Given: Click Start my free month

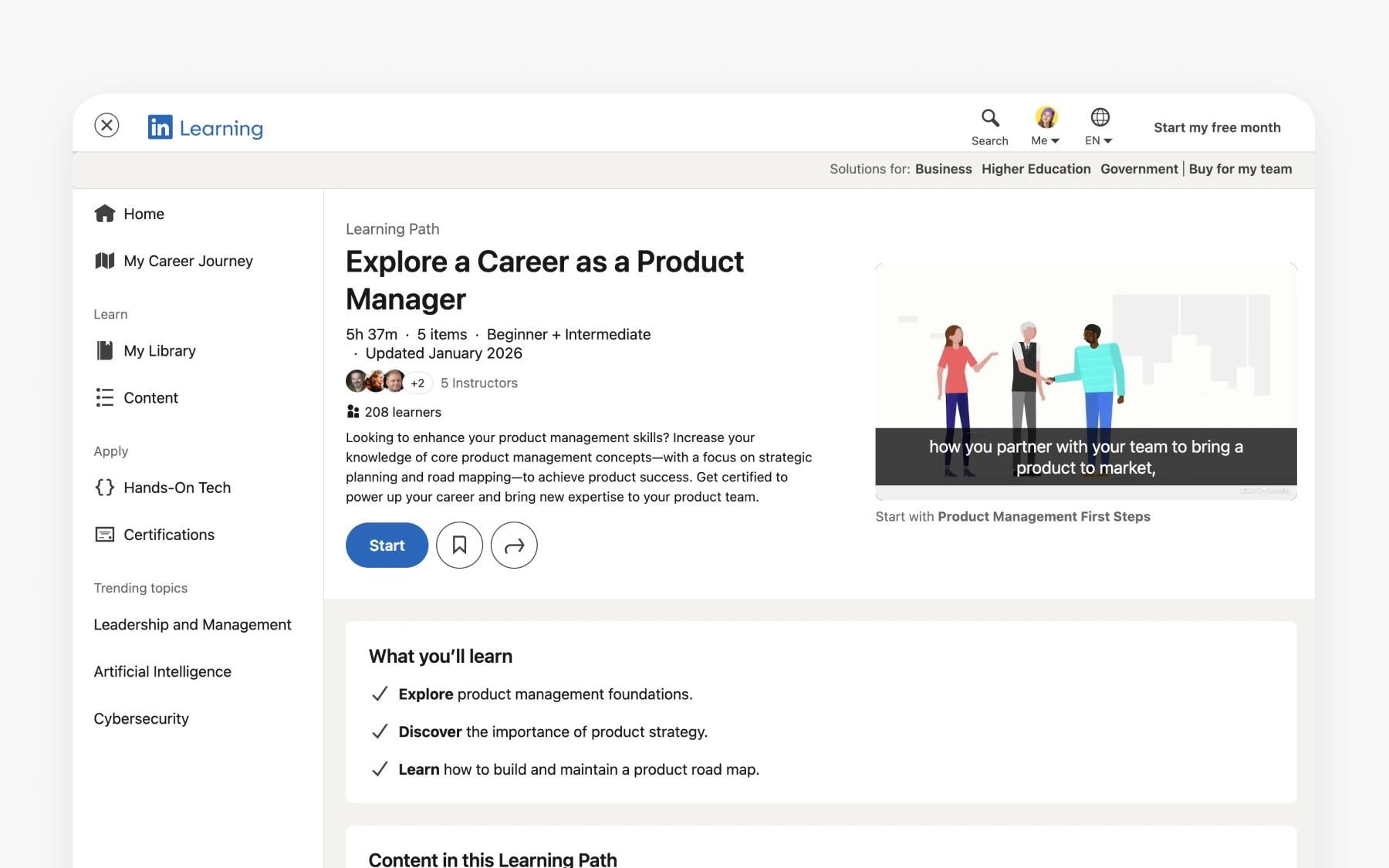Looking at the screenshot, I should (1217, 127).
